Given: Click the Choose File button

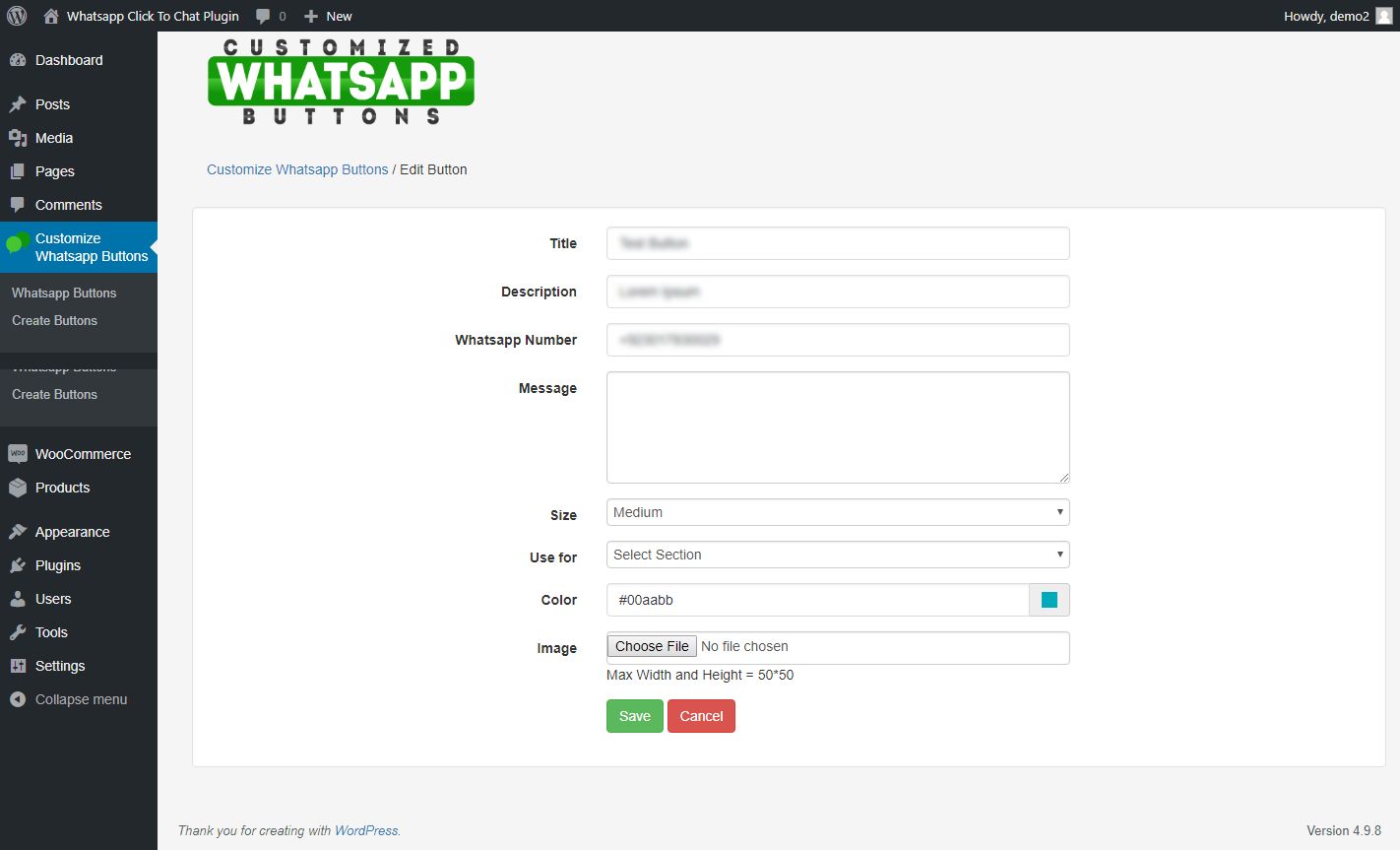Looking at the screenshot, I should click(x=652, y=646).
